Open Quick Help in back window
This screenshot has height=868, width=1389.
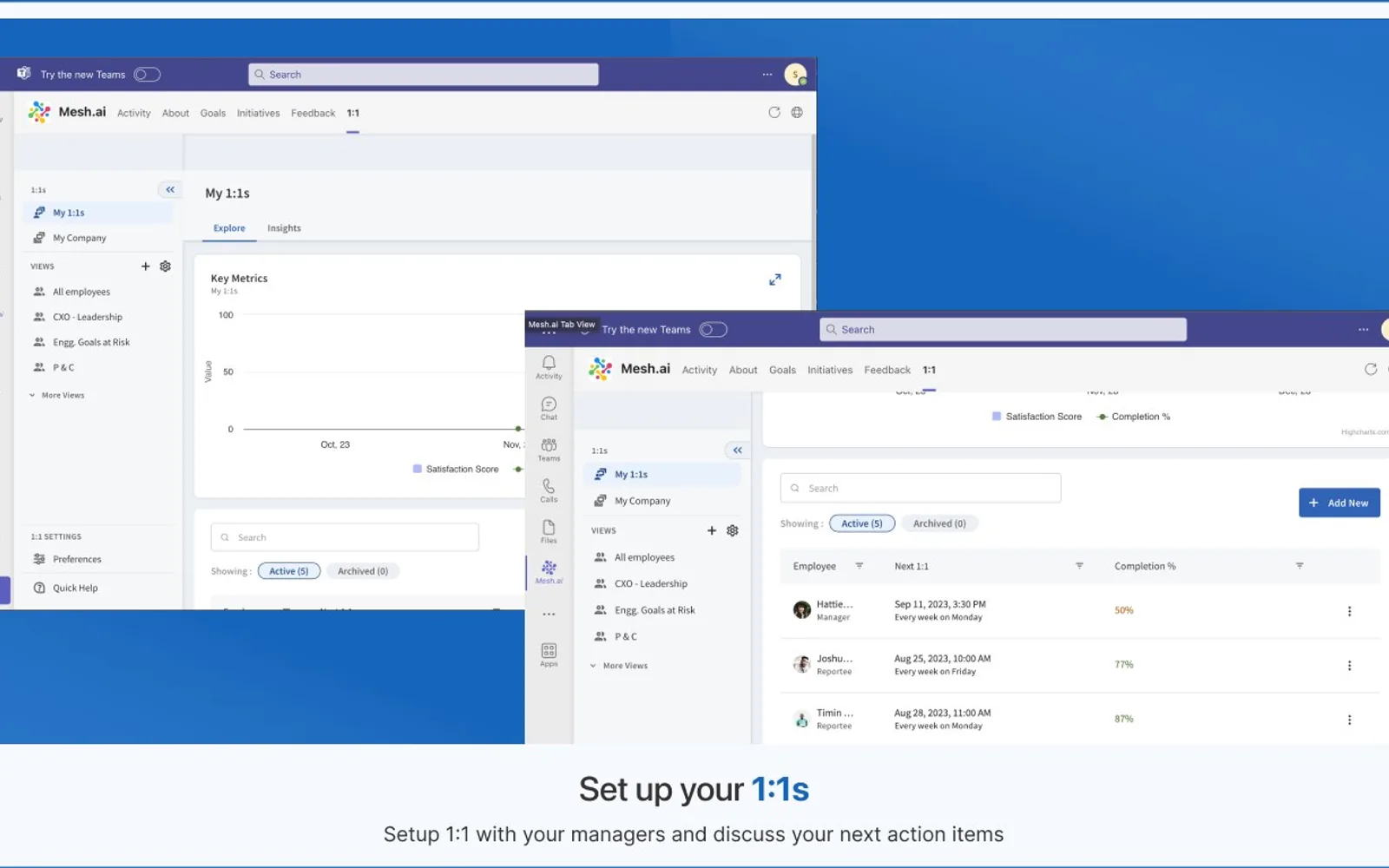tap(66, 588)
